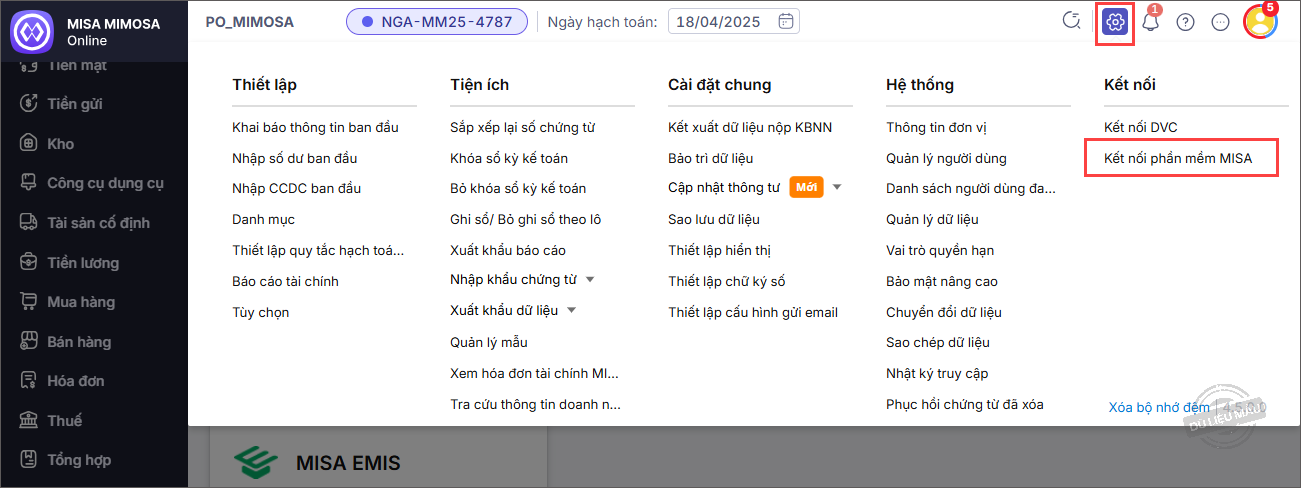This screenshot has width=1301, height=488.
Task: Expand Xuất khẩu dữ liệu submenu arrow
Action: [571, 310]
